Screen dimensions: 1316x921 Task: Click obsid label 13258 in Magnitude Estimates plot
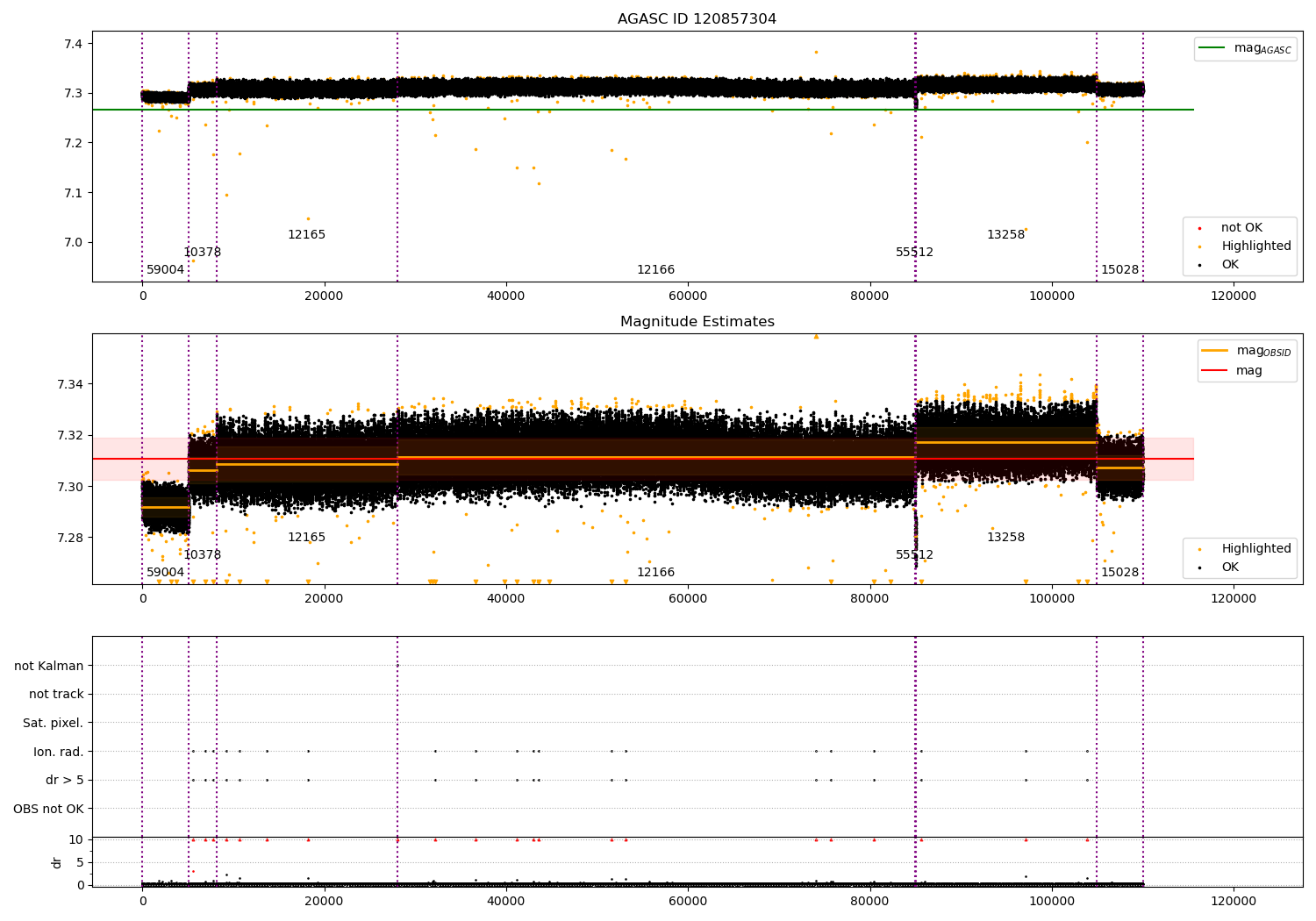(1005, 538)
